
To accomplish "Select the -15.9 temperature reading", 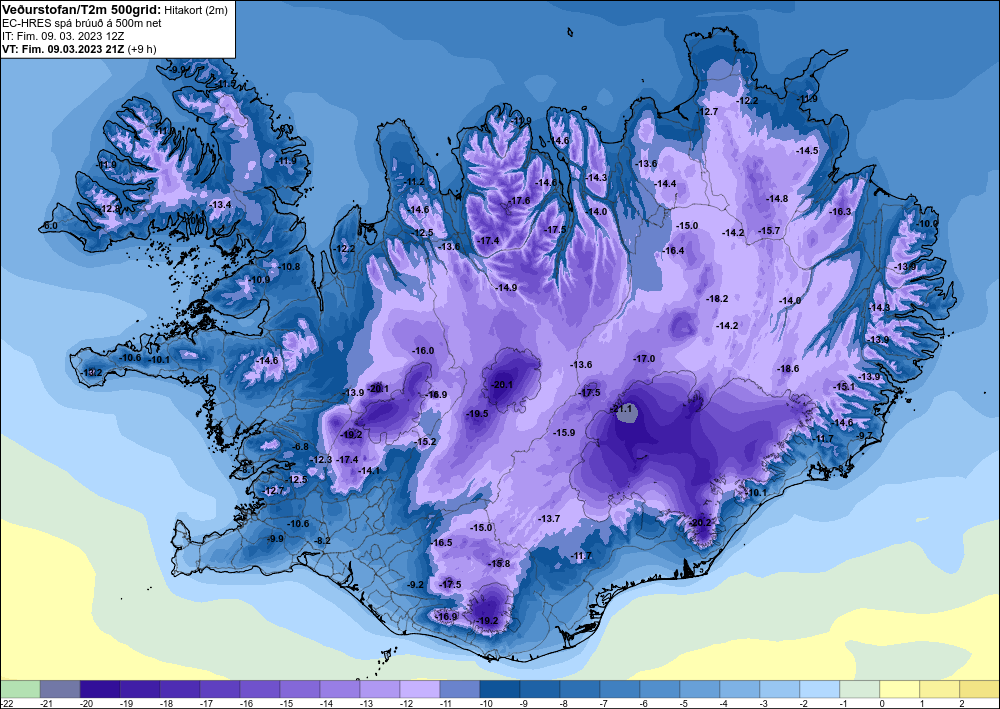I will pyautogui.click(x=564, y=432).
